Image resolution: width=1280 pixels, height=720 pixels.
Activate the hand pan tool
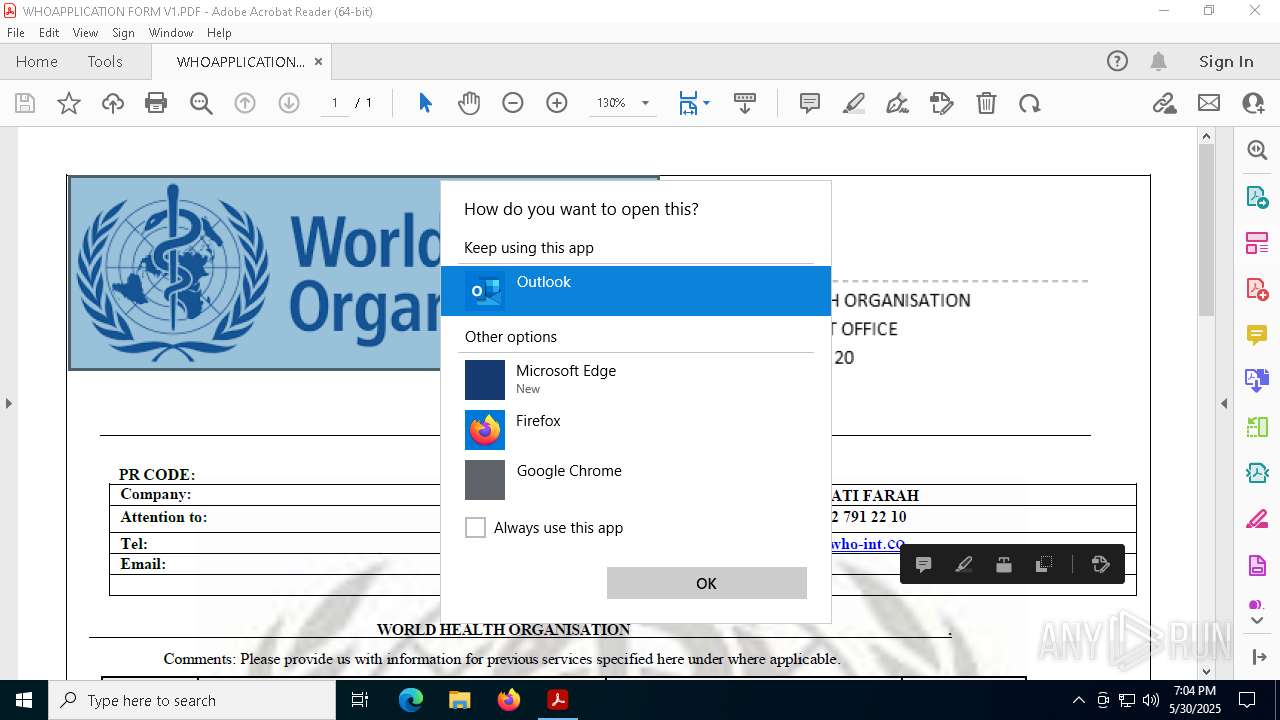[x=469, y=103]
